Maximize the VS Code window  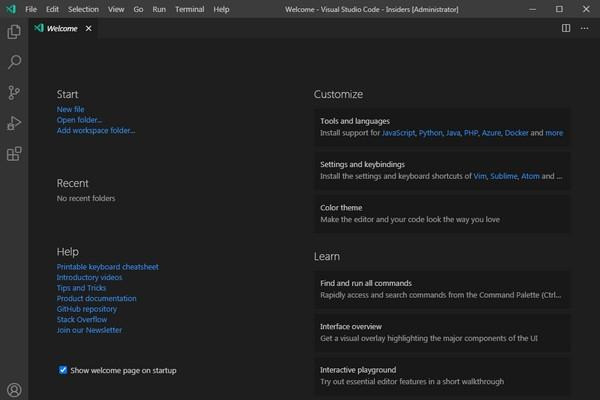point(559,9)
